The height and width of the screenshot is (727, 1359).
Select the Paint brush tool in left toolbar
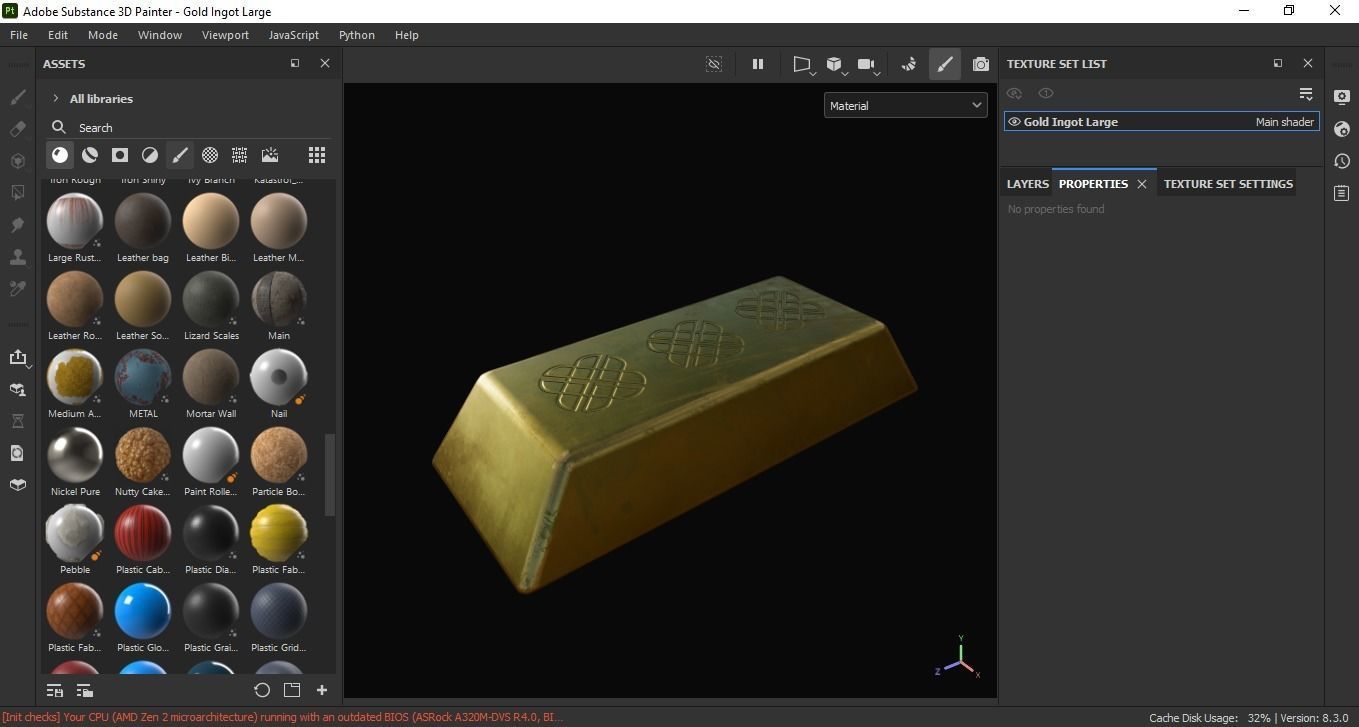(x=17, y=97)
